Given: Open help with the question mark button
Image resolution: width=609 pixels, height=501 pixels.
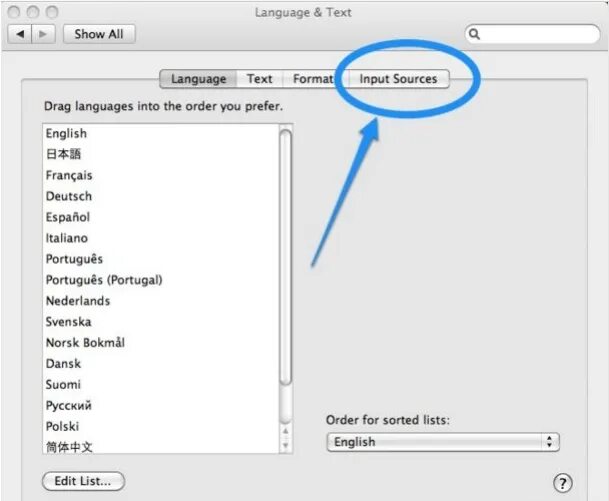Looking at the screenshot, I should [x=562, y=483].
